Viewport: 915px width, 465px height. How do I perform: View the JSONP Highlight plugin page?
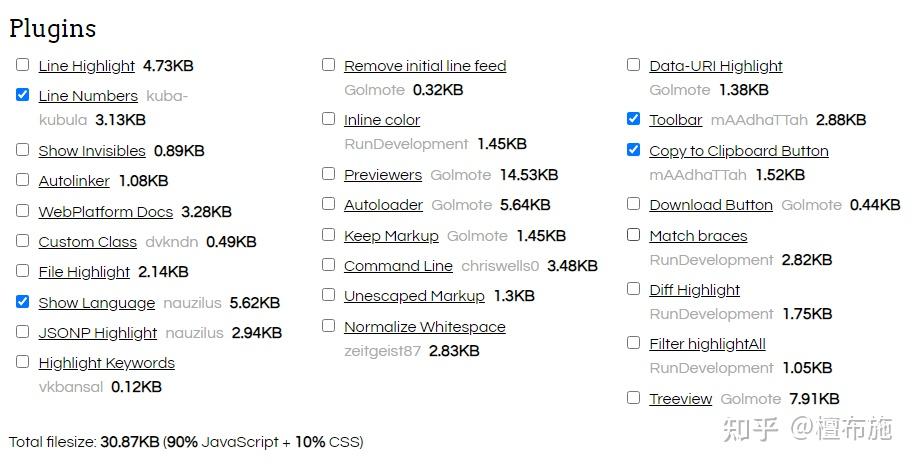click(97, 333)
